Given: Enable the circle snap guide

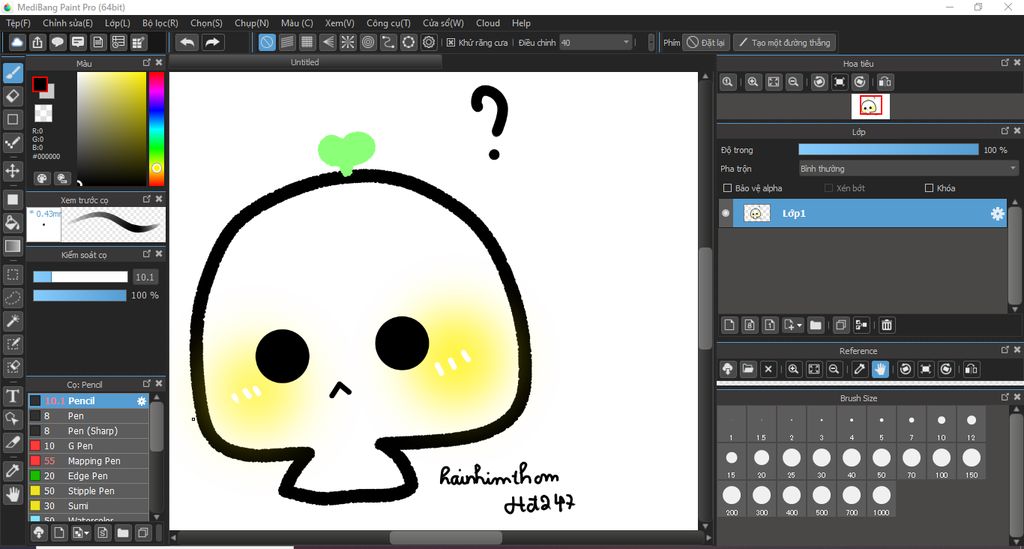Looking at the screenshot, I should (x=368, y=42).
